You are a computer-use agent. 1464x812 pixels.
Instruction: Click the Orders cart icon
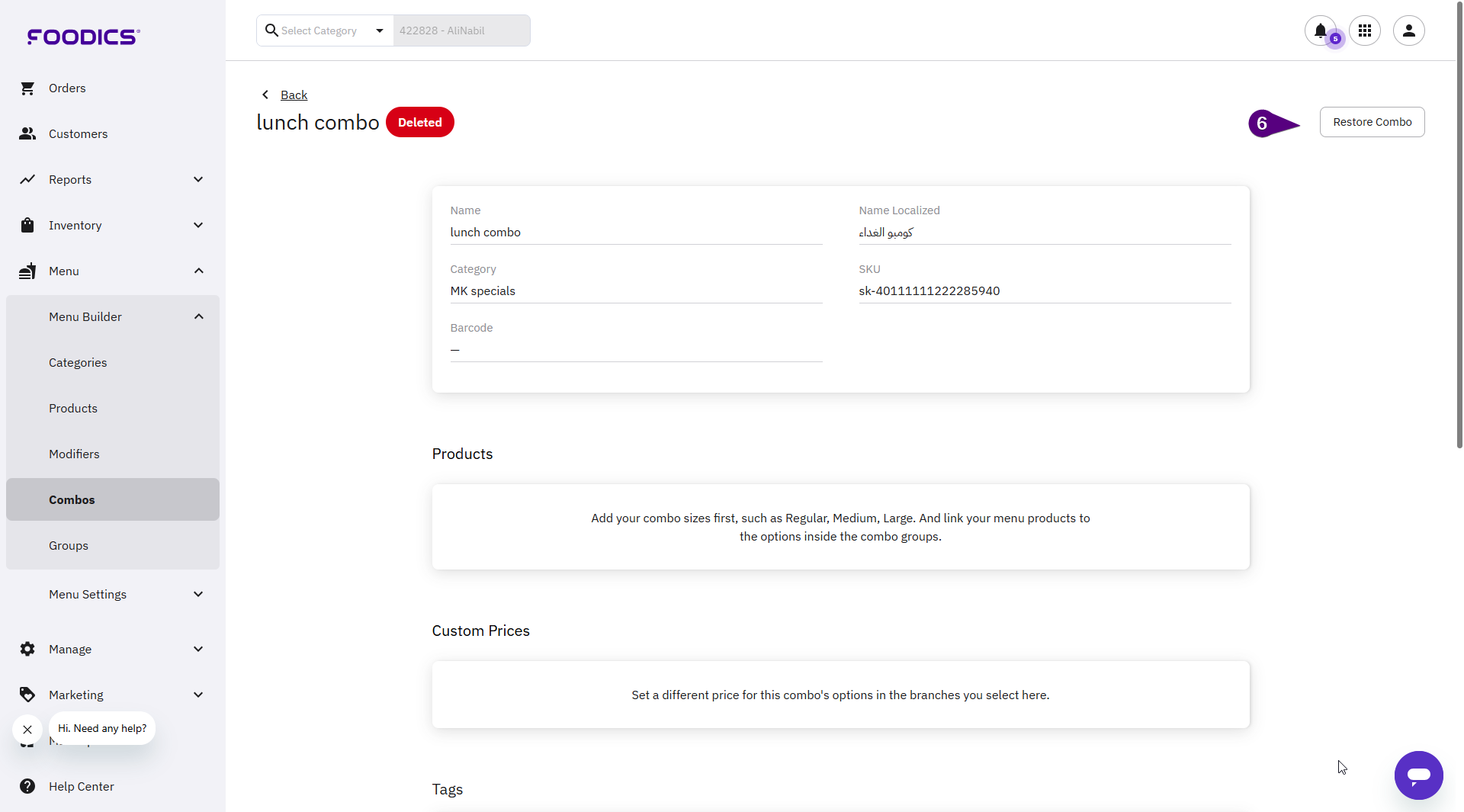coord(27,88)
